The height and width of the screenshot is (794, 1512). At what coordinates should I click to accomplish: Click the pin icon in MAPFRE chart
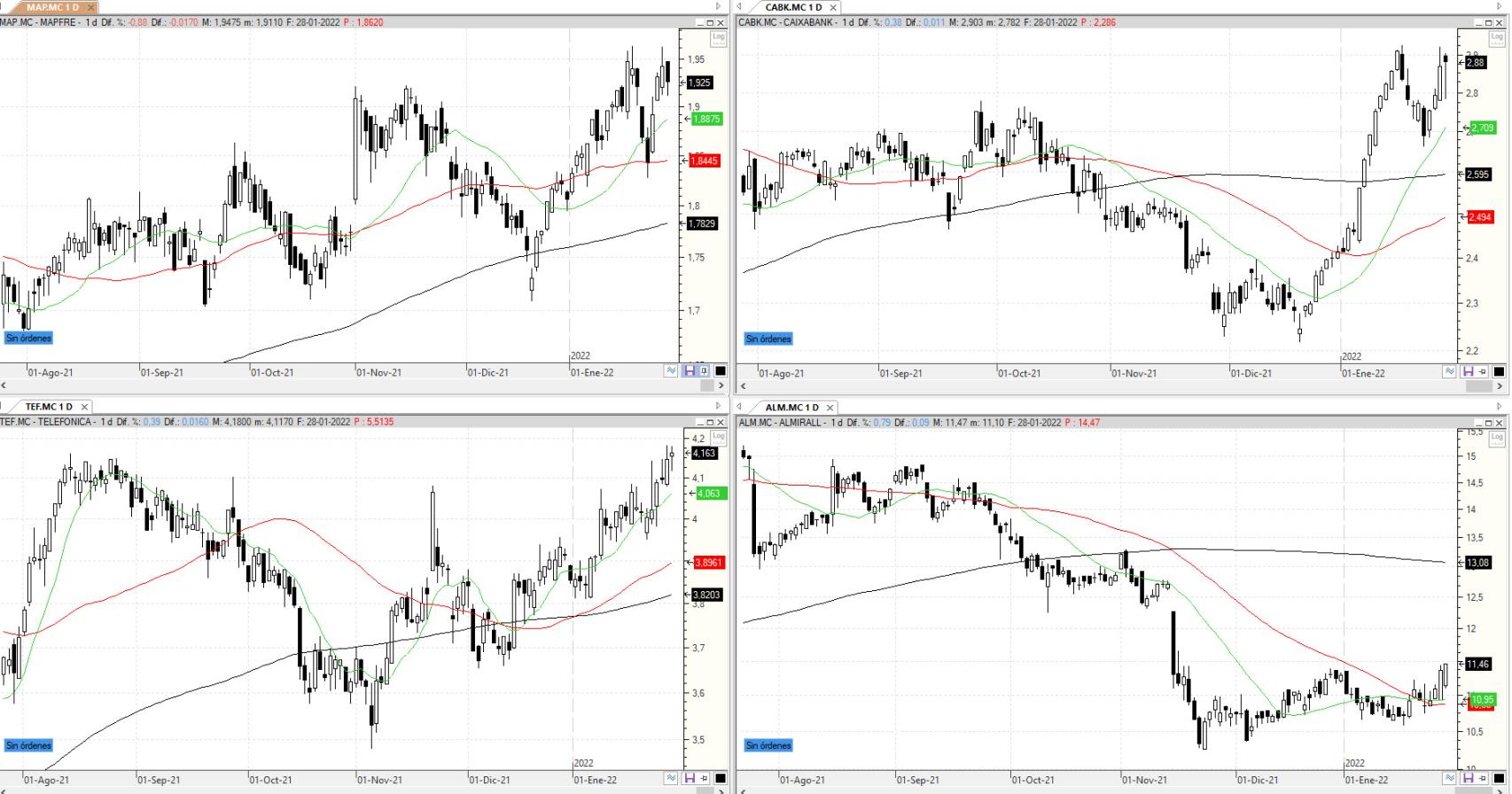point(705,371)
